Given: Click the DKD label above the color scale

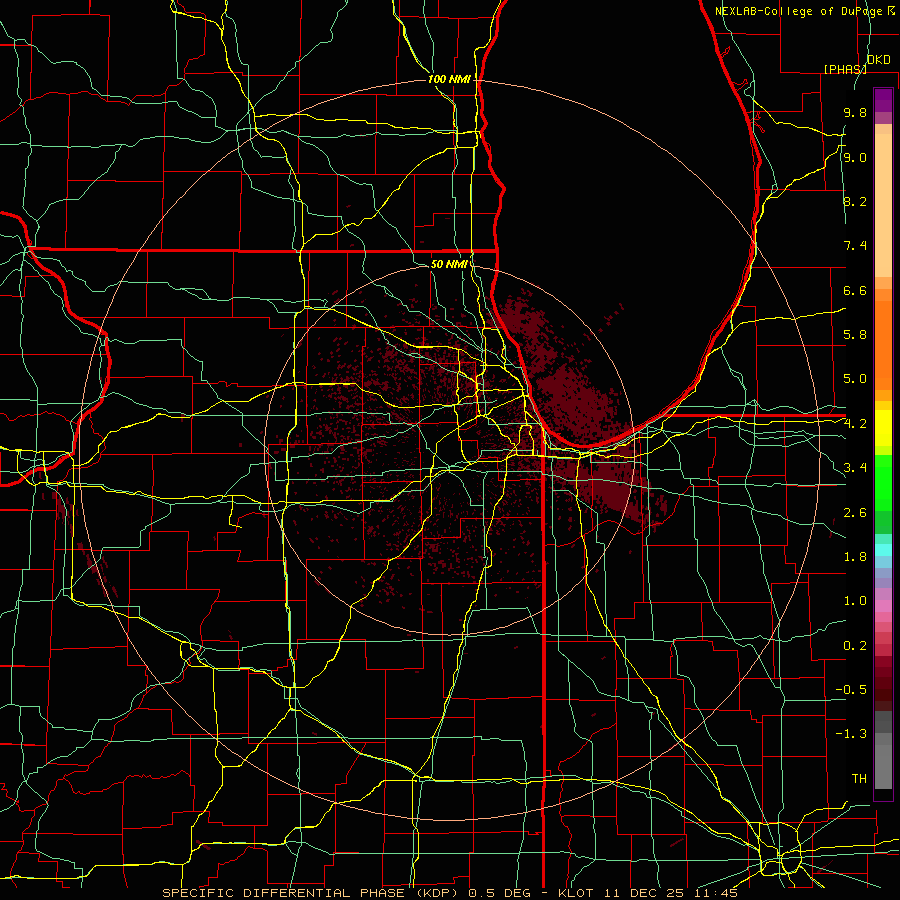Looking at the screenshot, I should point(878,60).
